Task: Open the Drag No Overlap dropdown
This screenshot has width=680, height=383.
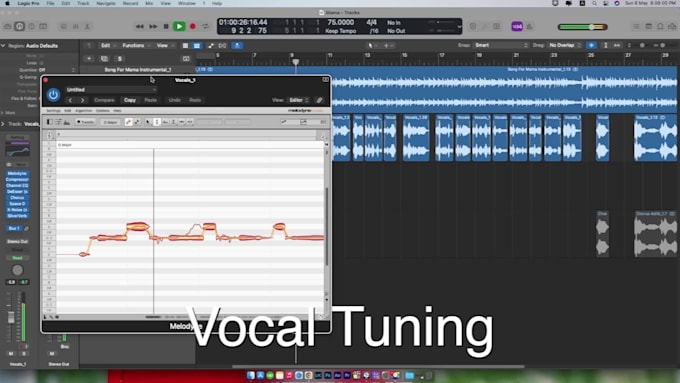Action: coord(565,45)
